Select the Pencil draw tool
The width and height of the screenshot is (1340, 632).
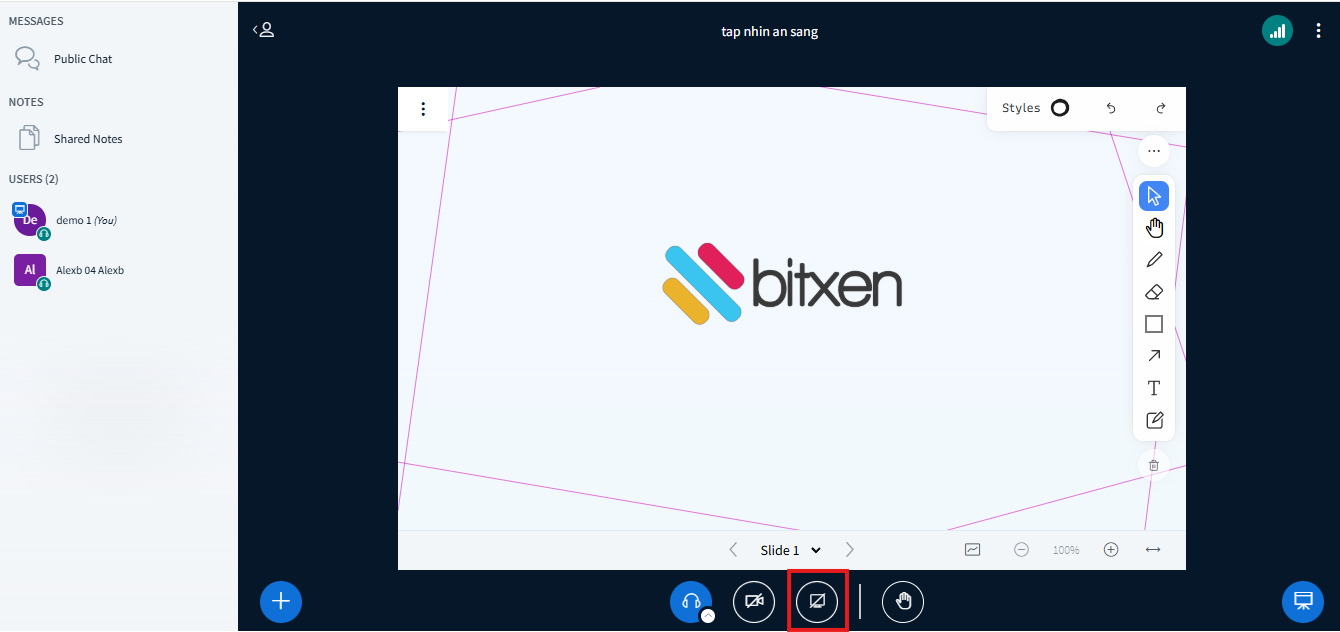pyautogui.click(x=1154, y=260)
